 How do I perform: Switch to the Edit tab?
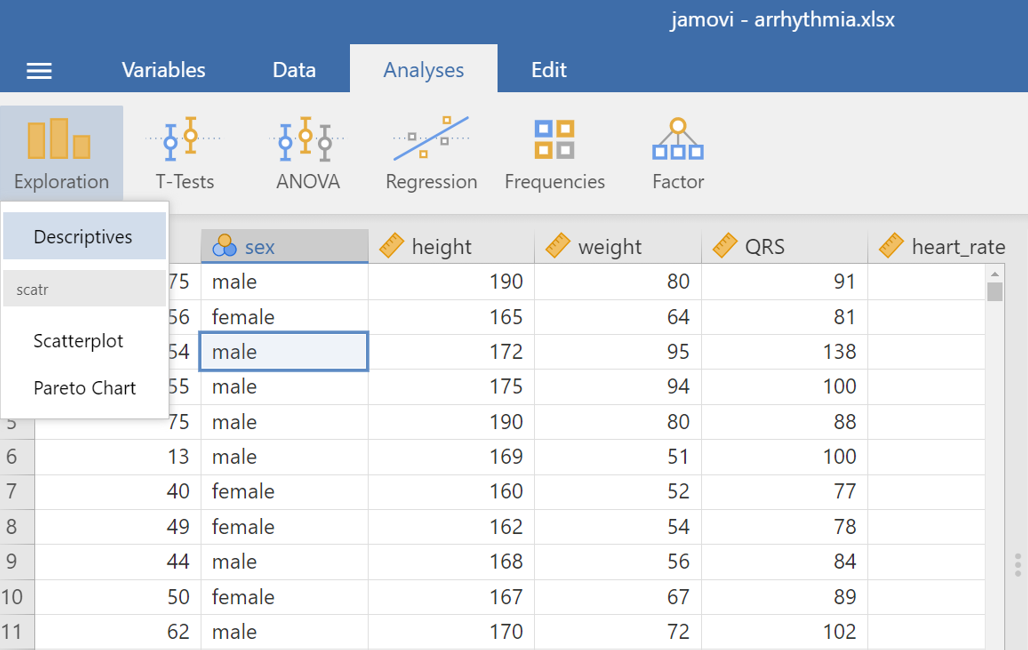(548, 70)
